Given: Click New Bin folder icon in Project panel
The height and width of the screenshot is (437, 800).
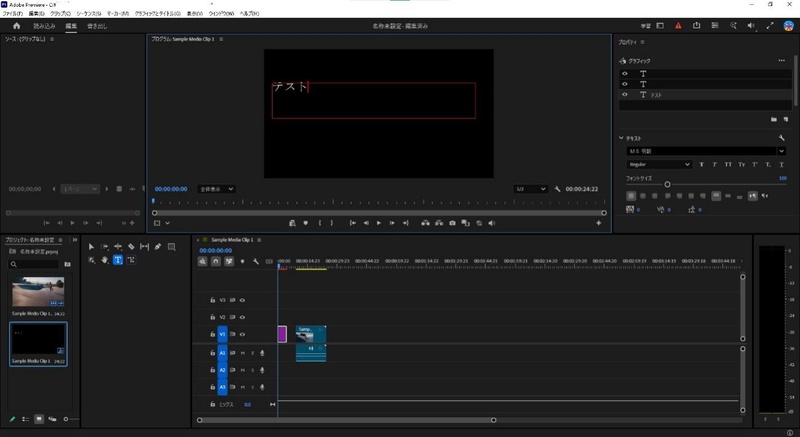Looking at the screenshot, I should 67,264.
